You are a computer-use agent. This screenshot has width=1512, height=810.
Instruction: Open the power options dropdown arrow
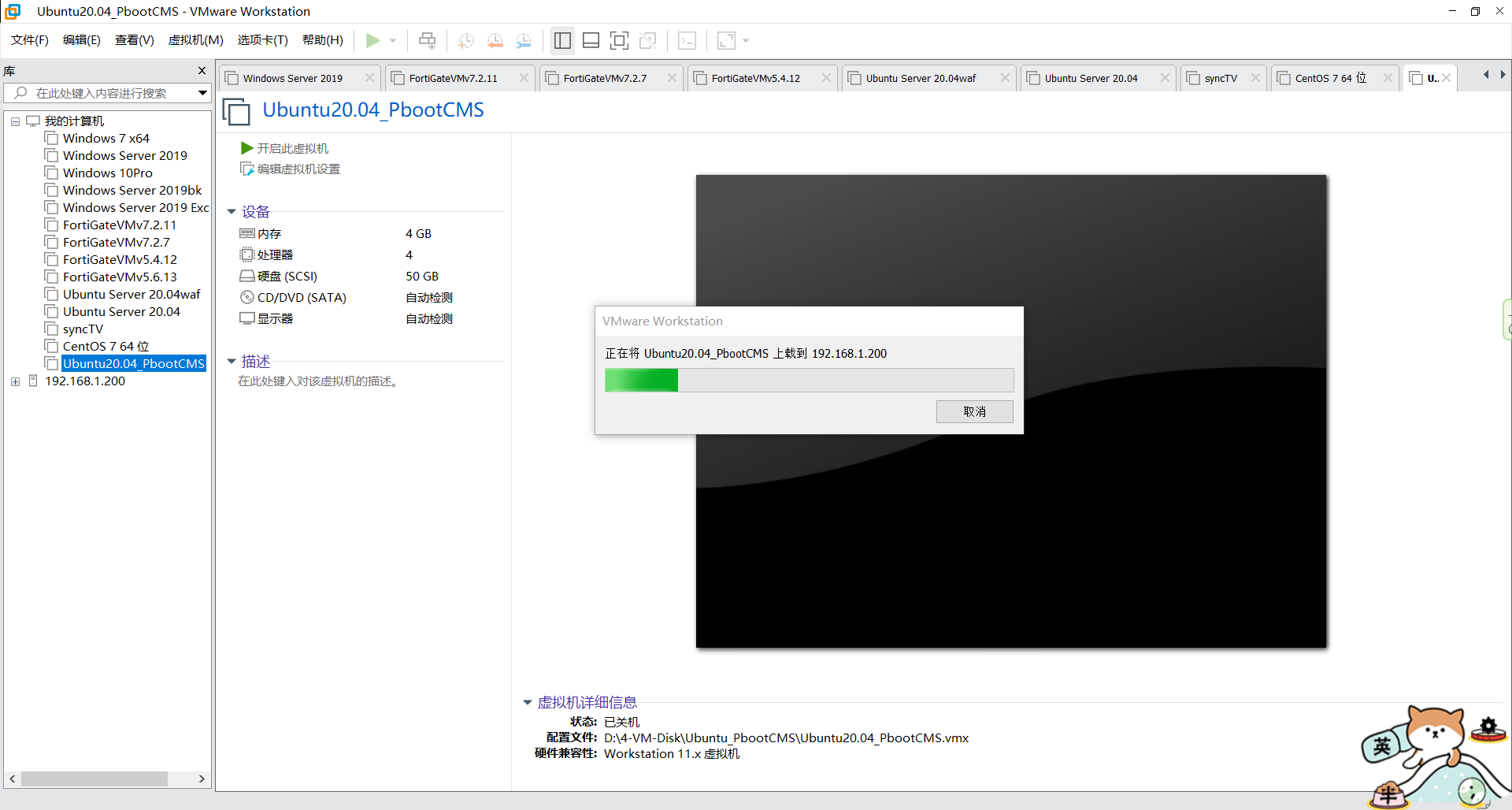[x=393, y=40]
